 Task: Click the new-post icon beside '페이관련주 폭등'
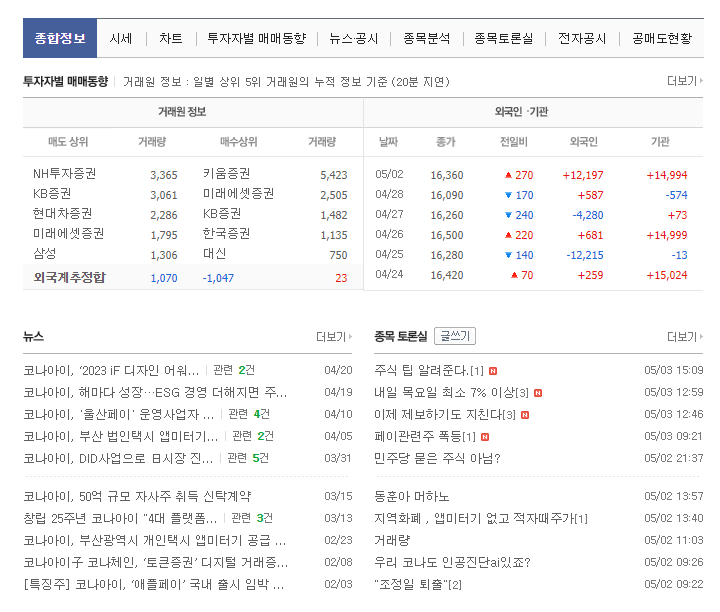485,437
